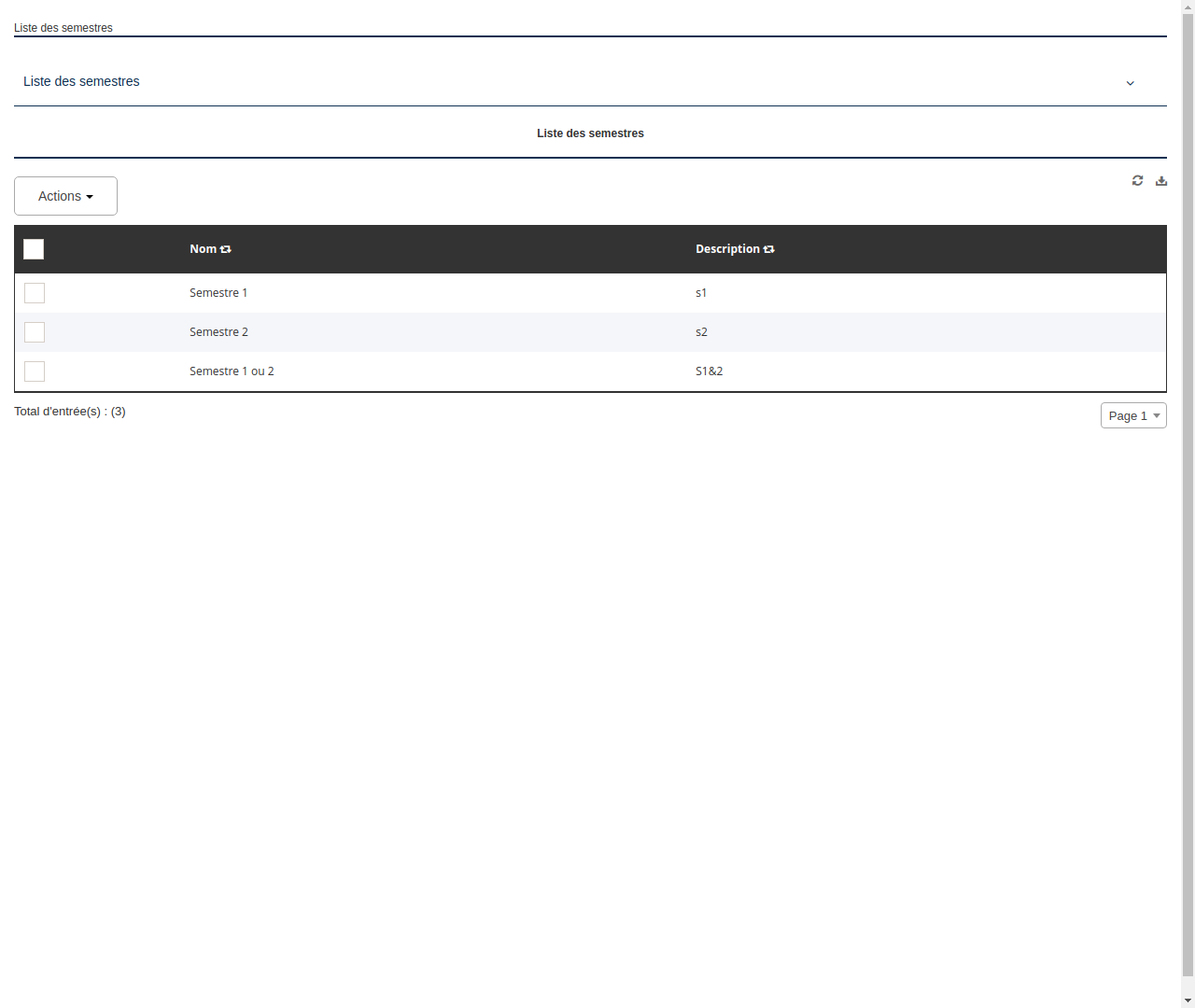Click the export download icon on the right
The image size is (1195, 1008).
pos(1161,180)
